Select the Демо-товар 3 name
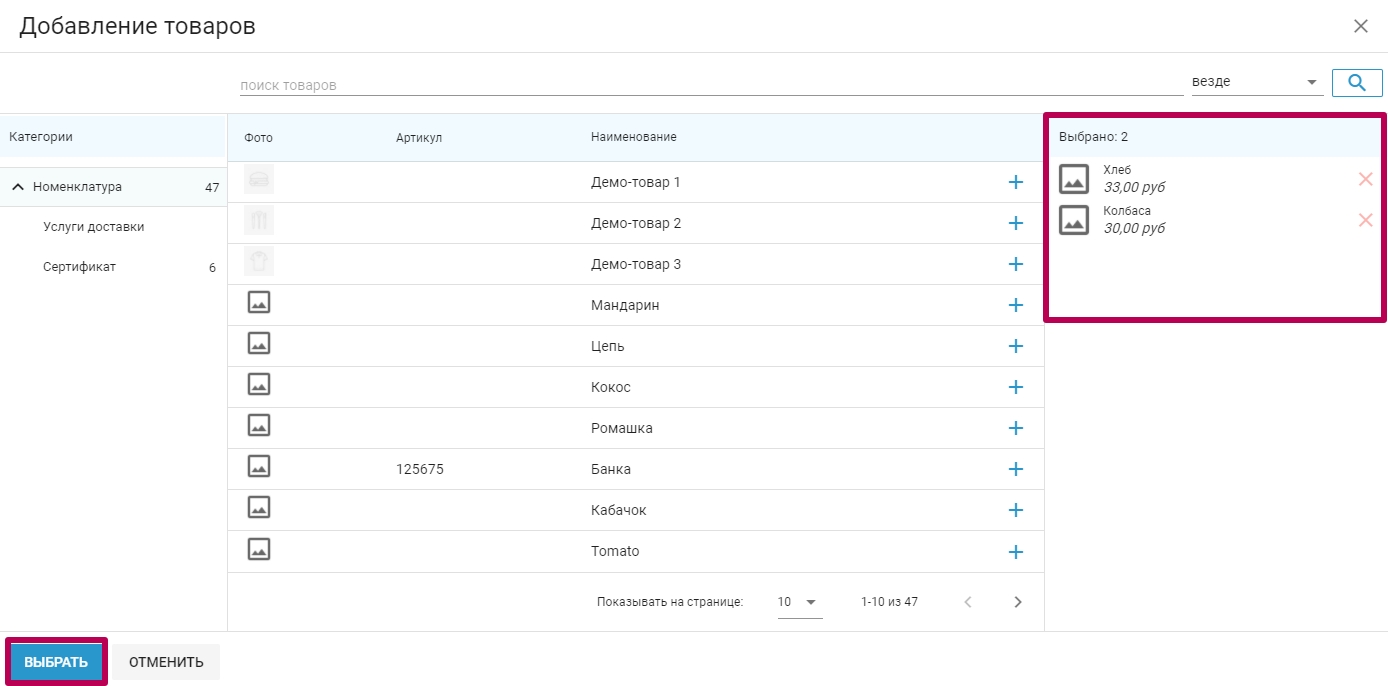This screenshot has width=1388, height=686. (636, 264)
